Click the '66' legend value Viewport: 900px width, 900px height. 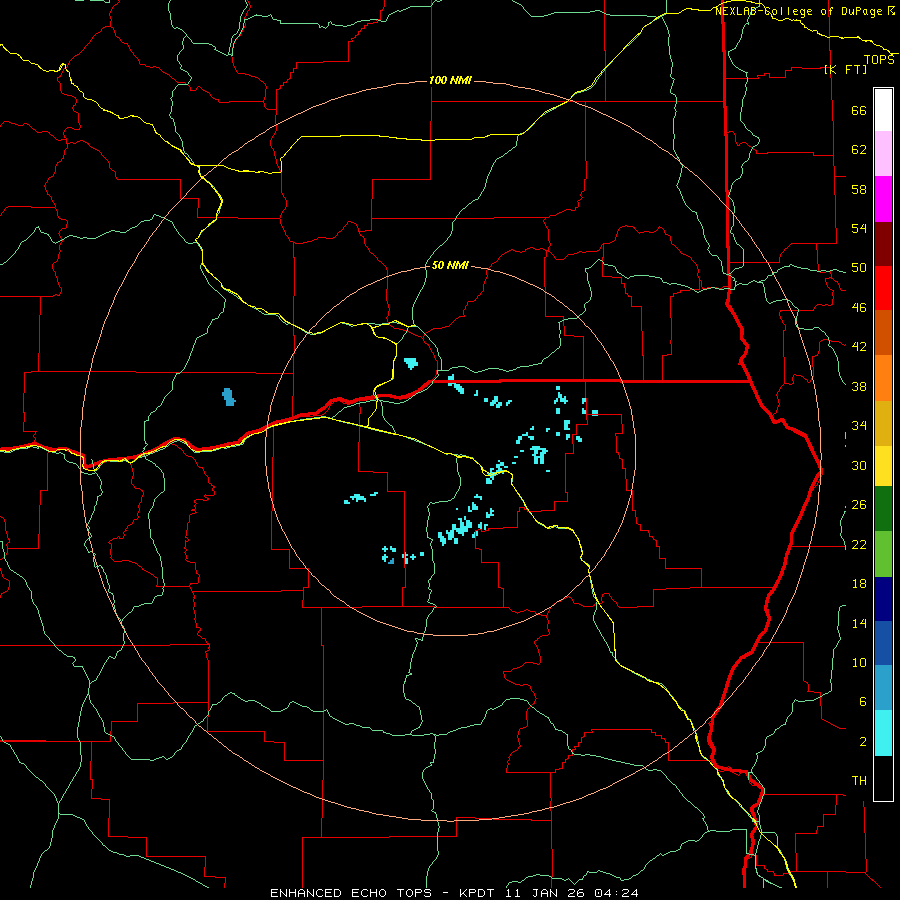(x=859, y=110)
